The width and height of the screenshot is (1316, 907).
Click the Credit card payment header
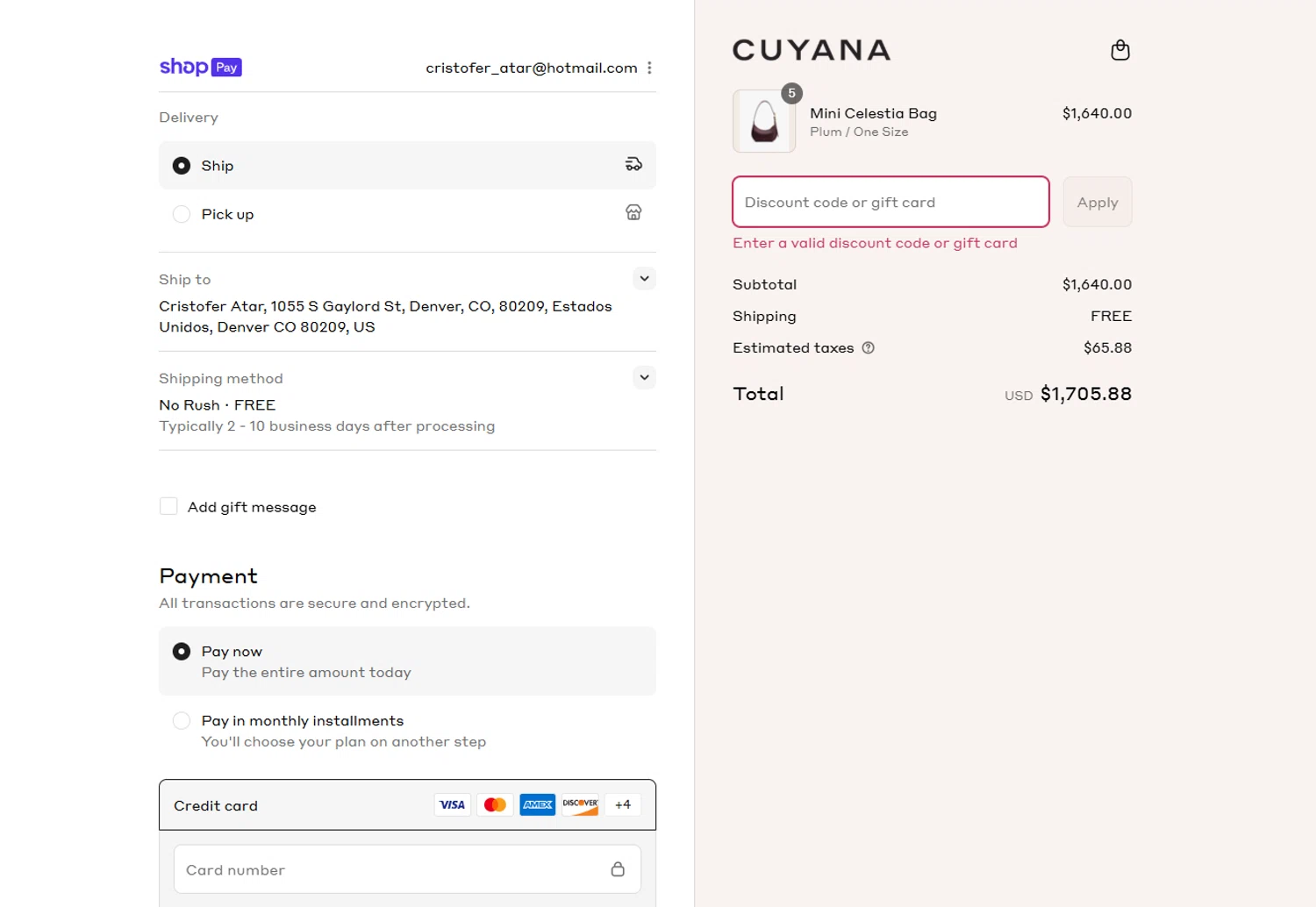(x=407, y=804)
